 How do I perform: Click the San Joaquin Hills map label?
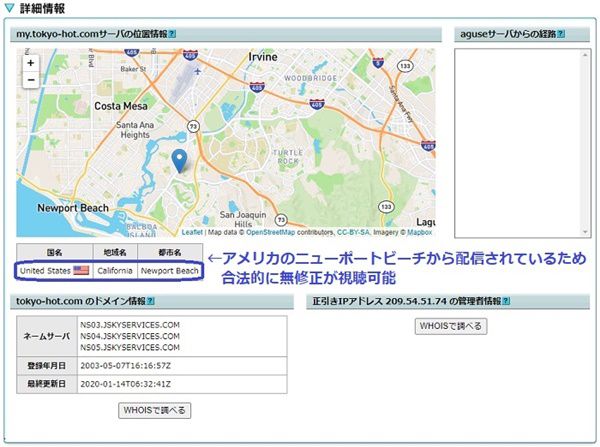pyautogui.click(x=243, y=219)
